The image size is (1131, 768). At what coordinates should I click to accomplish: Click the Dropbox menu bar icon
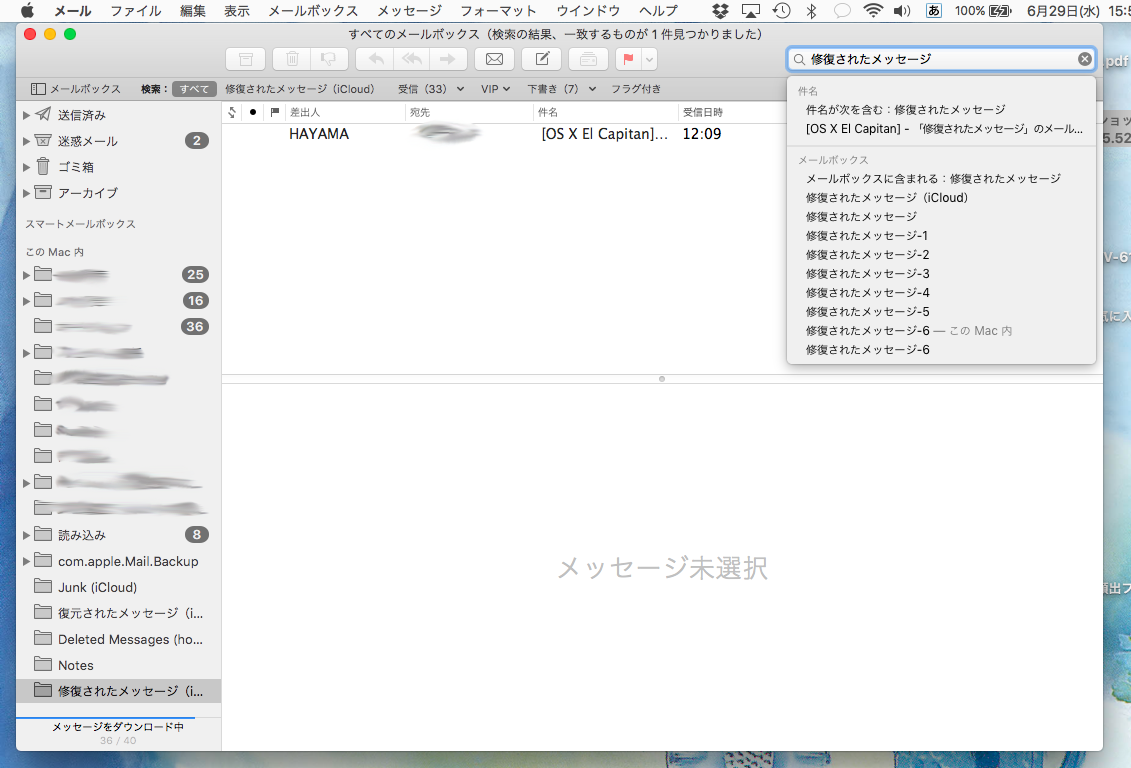720,11
